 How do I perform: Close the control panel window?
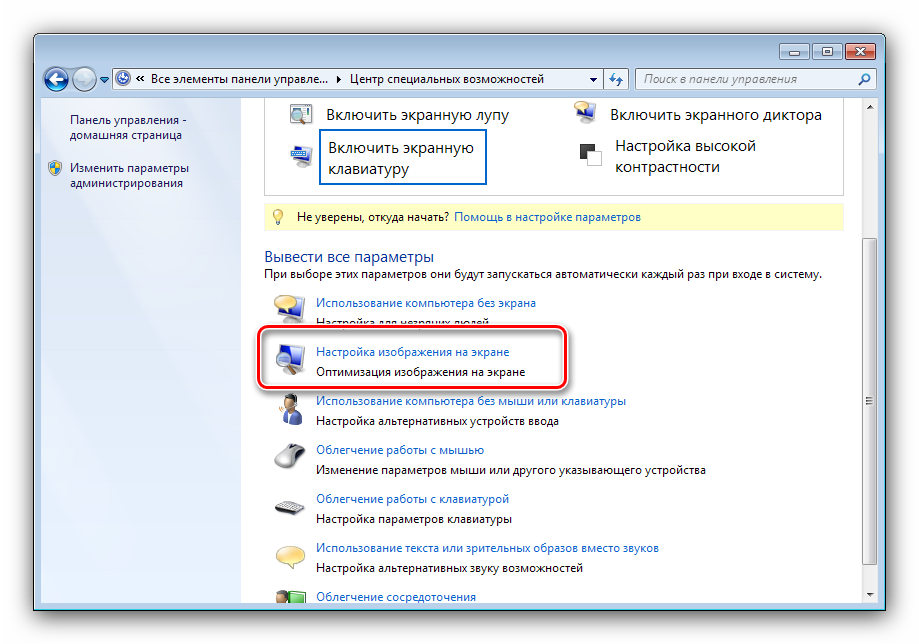coord(860,52)
